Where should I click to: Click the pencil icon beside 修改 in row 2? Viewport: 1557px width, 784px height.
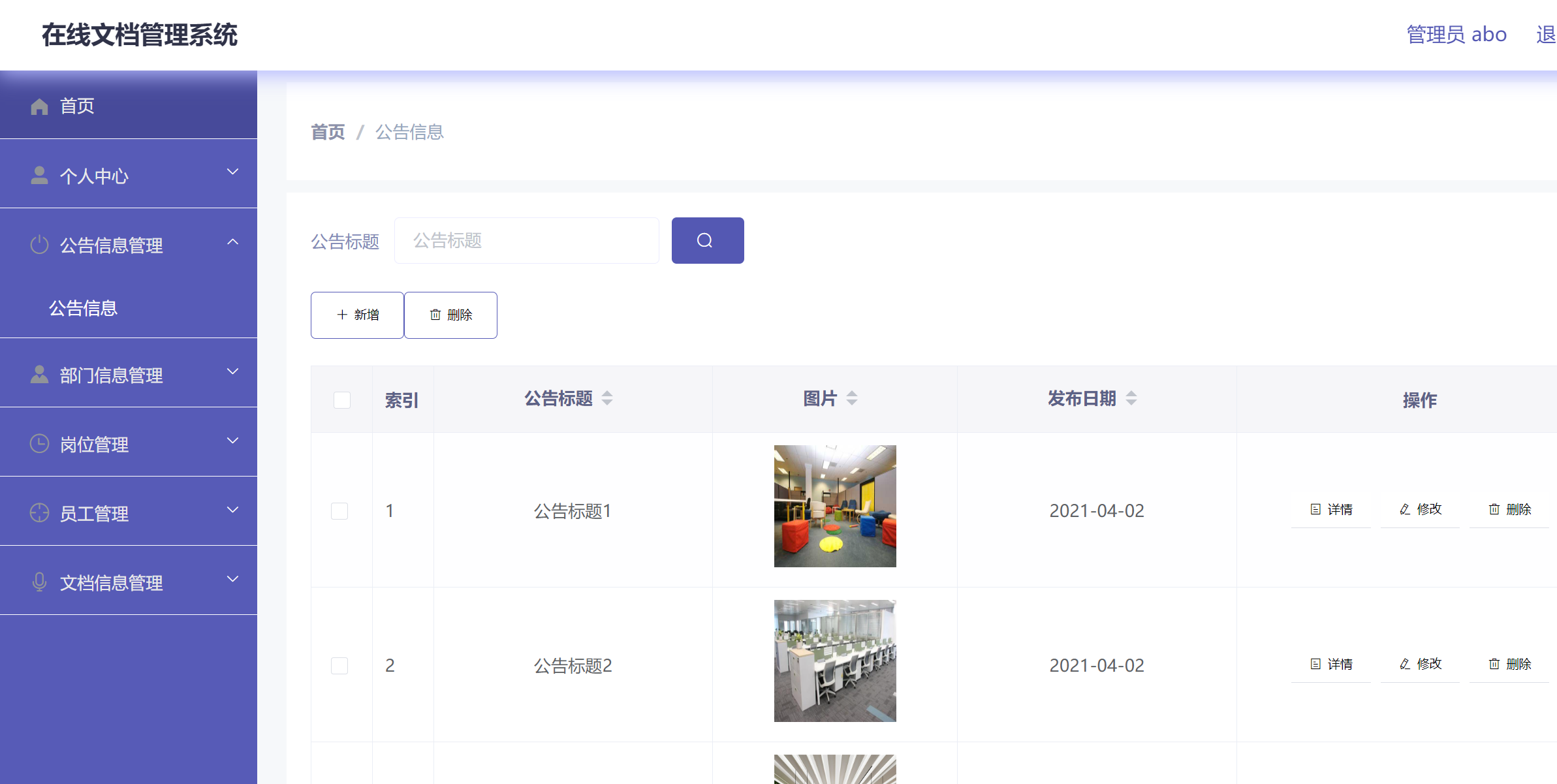tap(1404, 664)
